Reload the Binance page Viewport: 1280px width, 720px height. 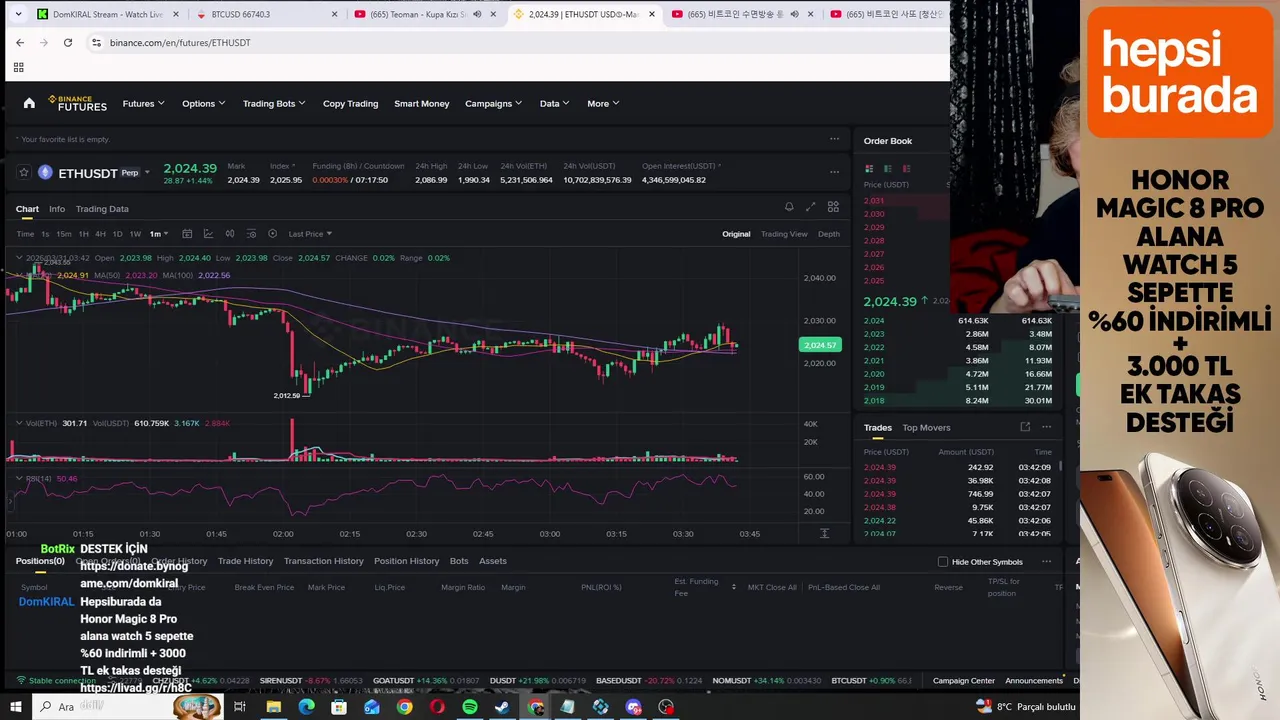[68, 42]
